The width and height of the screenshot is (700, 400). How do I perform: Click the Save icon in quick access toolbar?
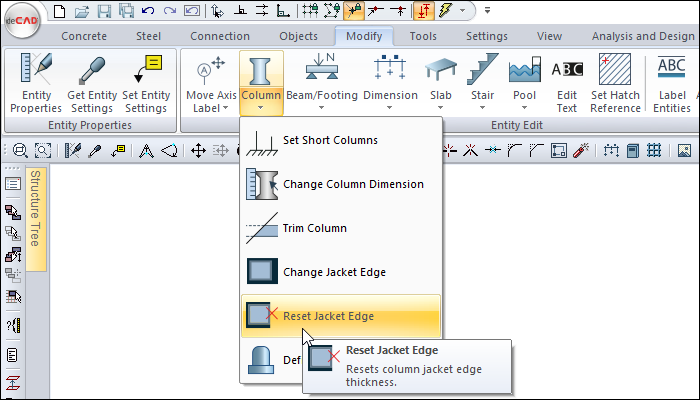(x=105, y=12)
